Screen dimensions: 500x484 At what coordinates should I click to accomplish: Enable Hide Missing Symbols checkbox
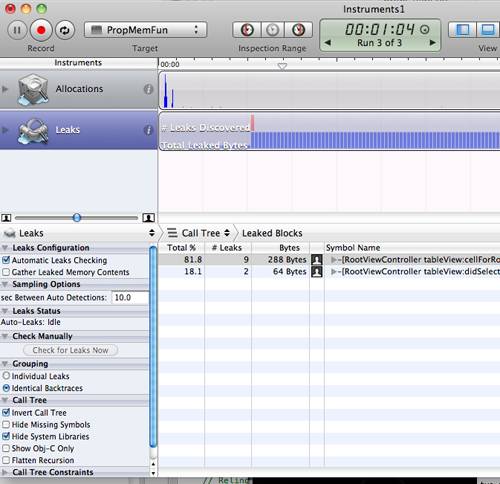6,424
